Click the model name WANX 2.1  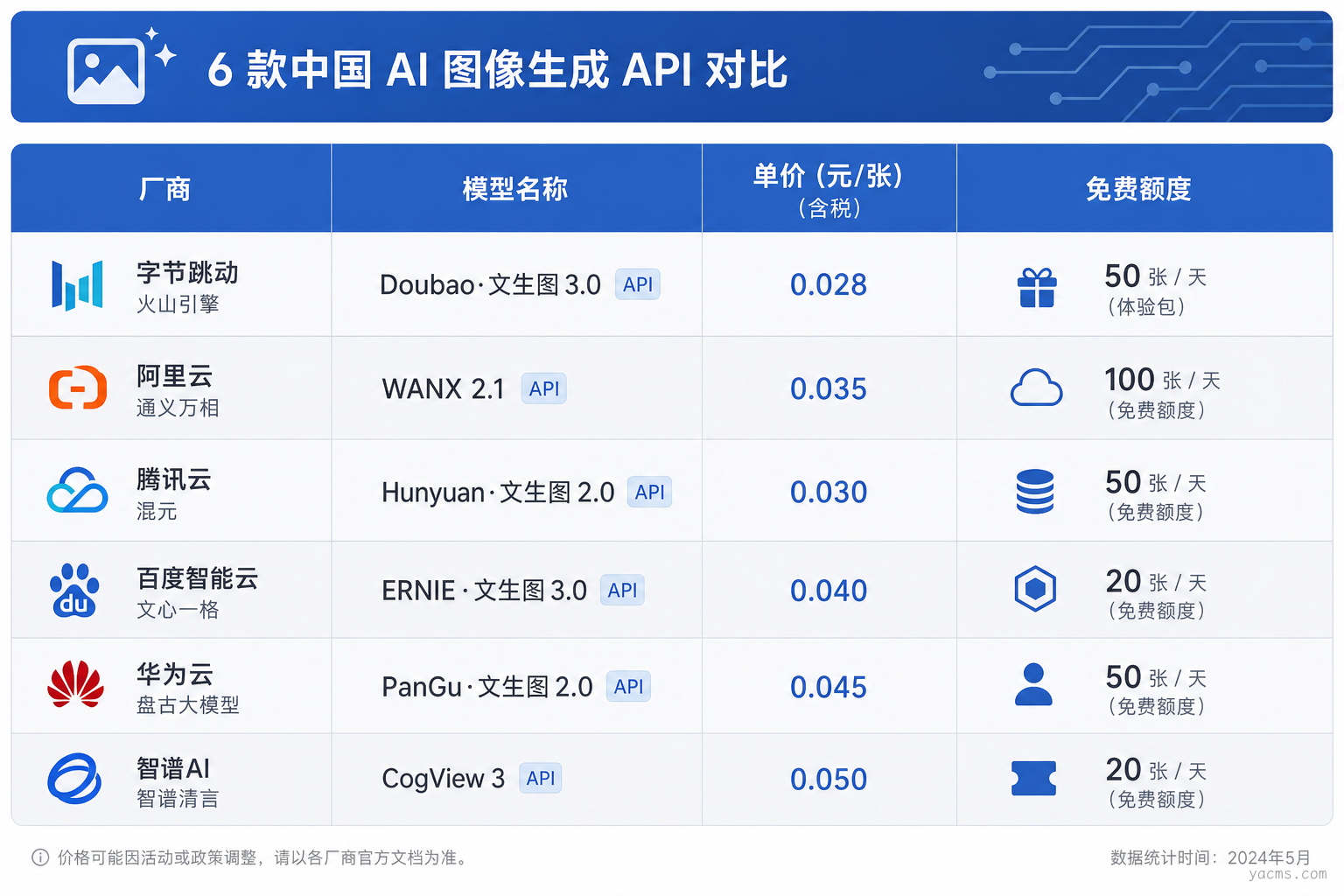pos(443,388)
